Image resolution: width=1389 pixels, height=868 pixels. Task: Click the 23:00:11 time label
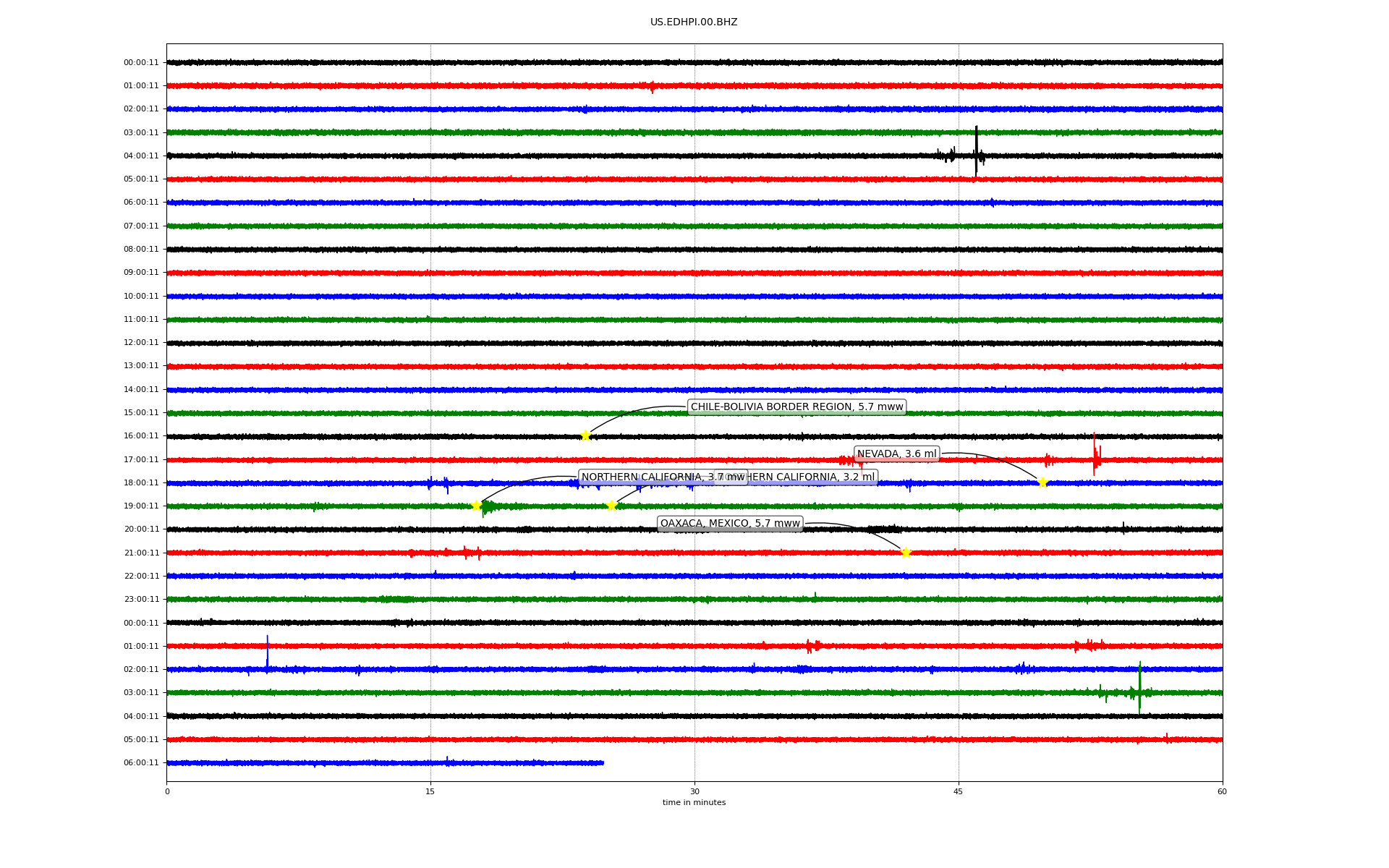point(141,600)
